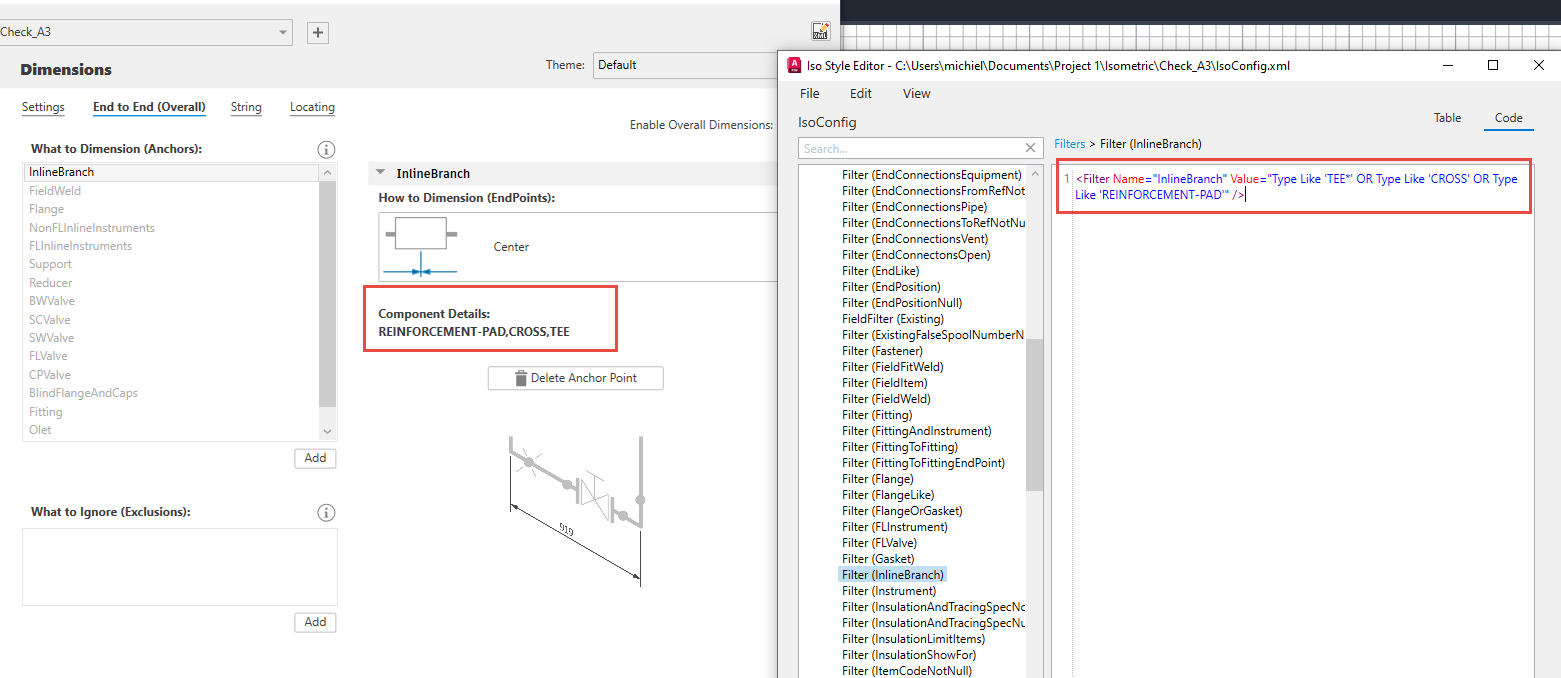Open the Check_A3 style dropdown
Image resolution: width=1561 pixels, height=678 pixels.
pyautogui.click(x=283, y=31)
